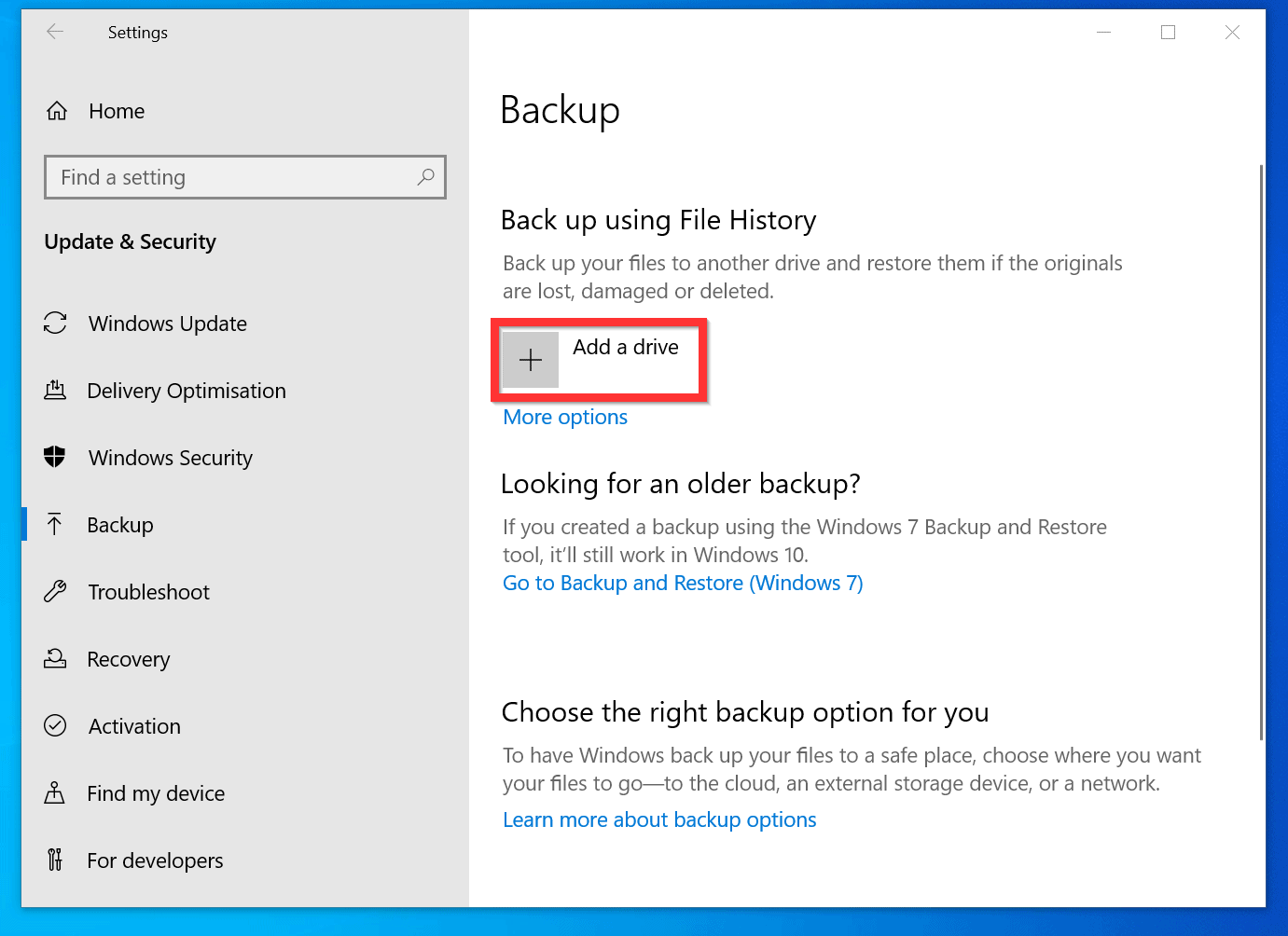The image size is (1288, 936).
Task: Click the Troubleshoot wrench icon
Action: click(x=55, y=591)
